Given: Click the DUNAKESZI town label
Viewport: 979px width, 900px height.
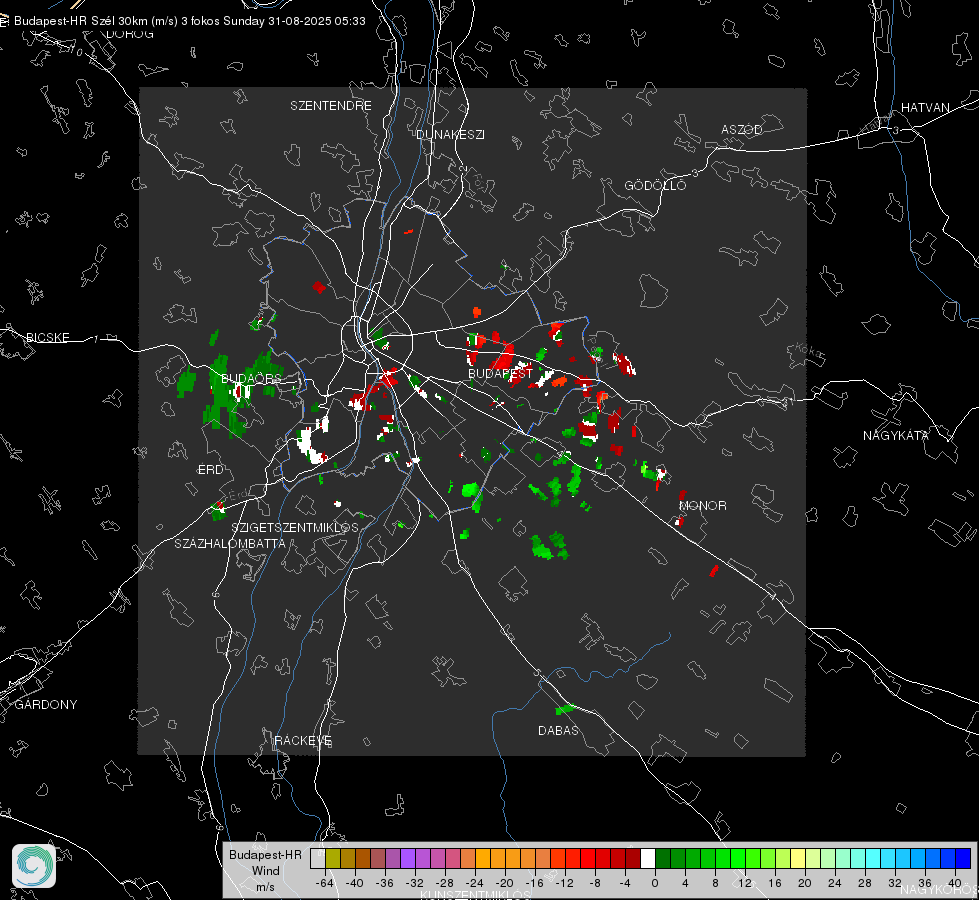Looking at the screenshot, I should click(x=450, y=134).
